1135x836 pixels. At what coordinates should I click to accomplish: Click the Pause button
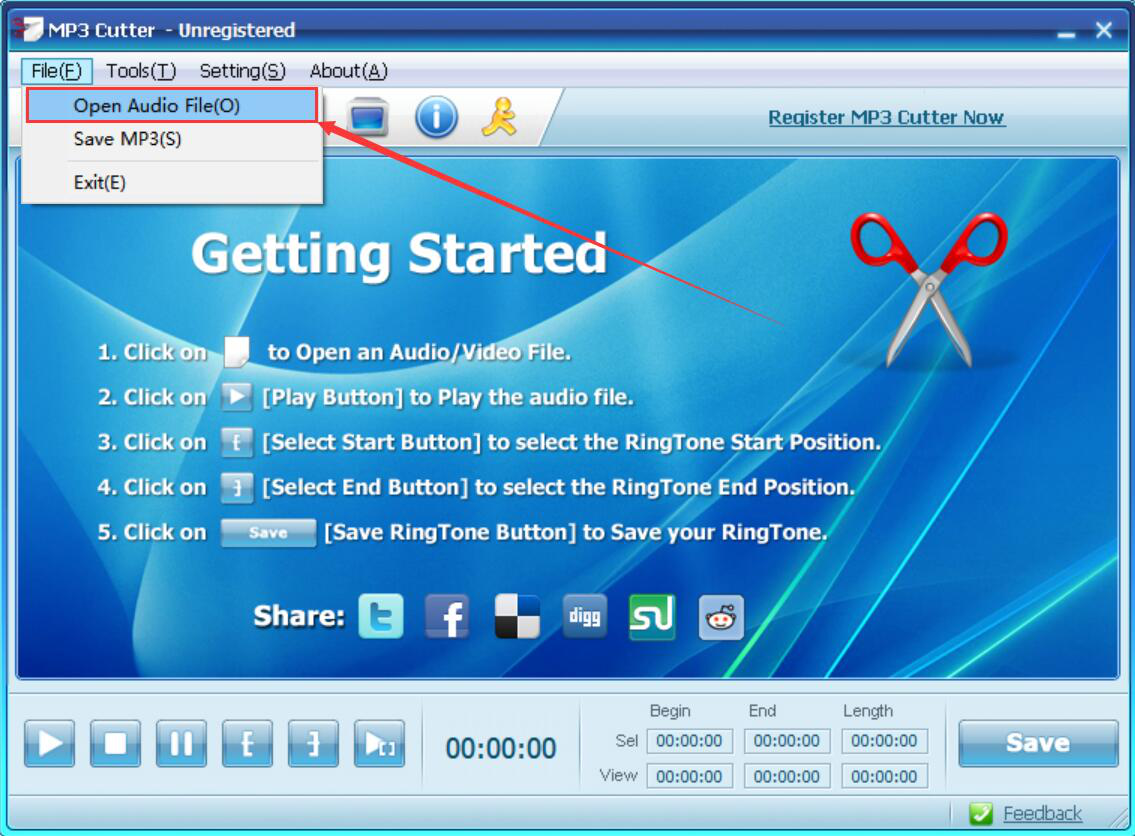181,743
